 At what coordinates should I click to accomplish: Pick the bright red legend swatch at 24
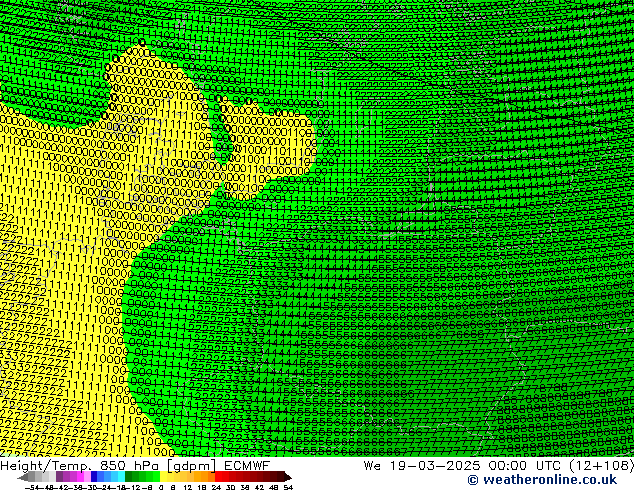tap(218, 477)
